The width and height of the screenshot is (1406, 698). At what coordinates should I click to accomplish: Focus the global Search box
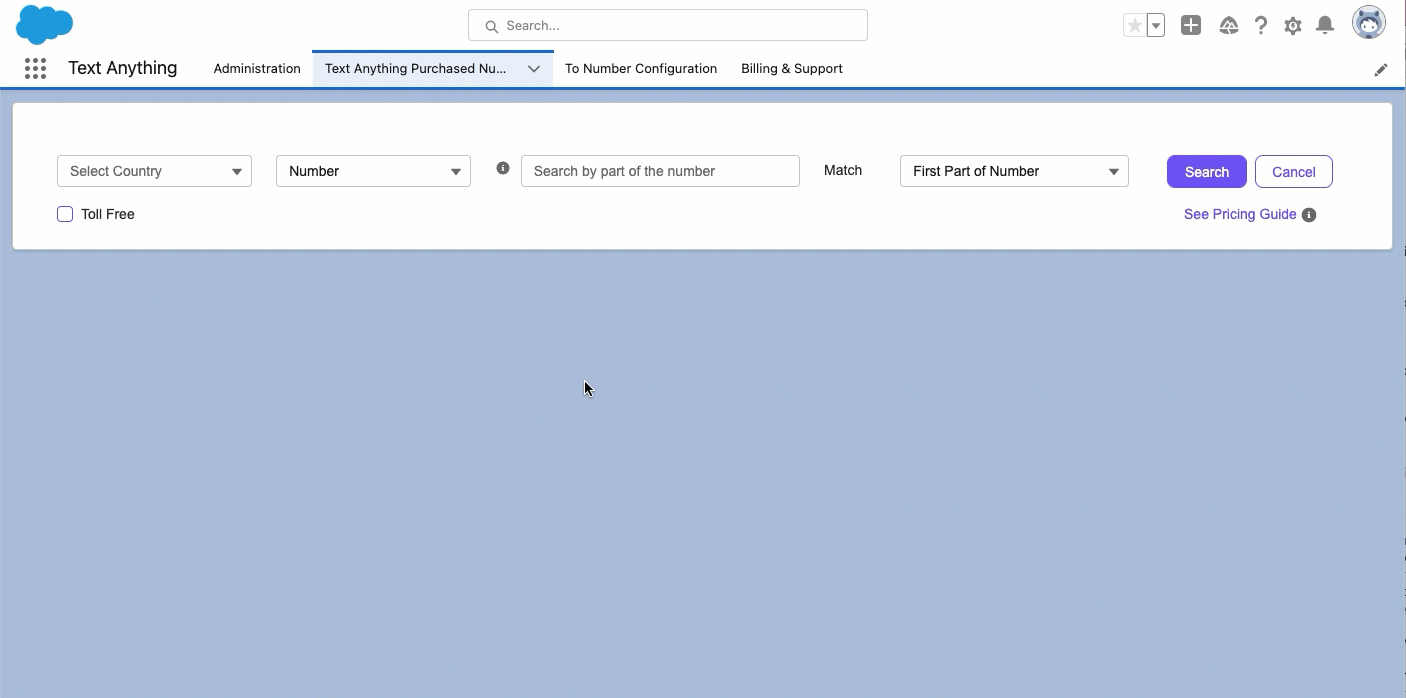pyautogui.click(x=668, y=25)
